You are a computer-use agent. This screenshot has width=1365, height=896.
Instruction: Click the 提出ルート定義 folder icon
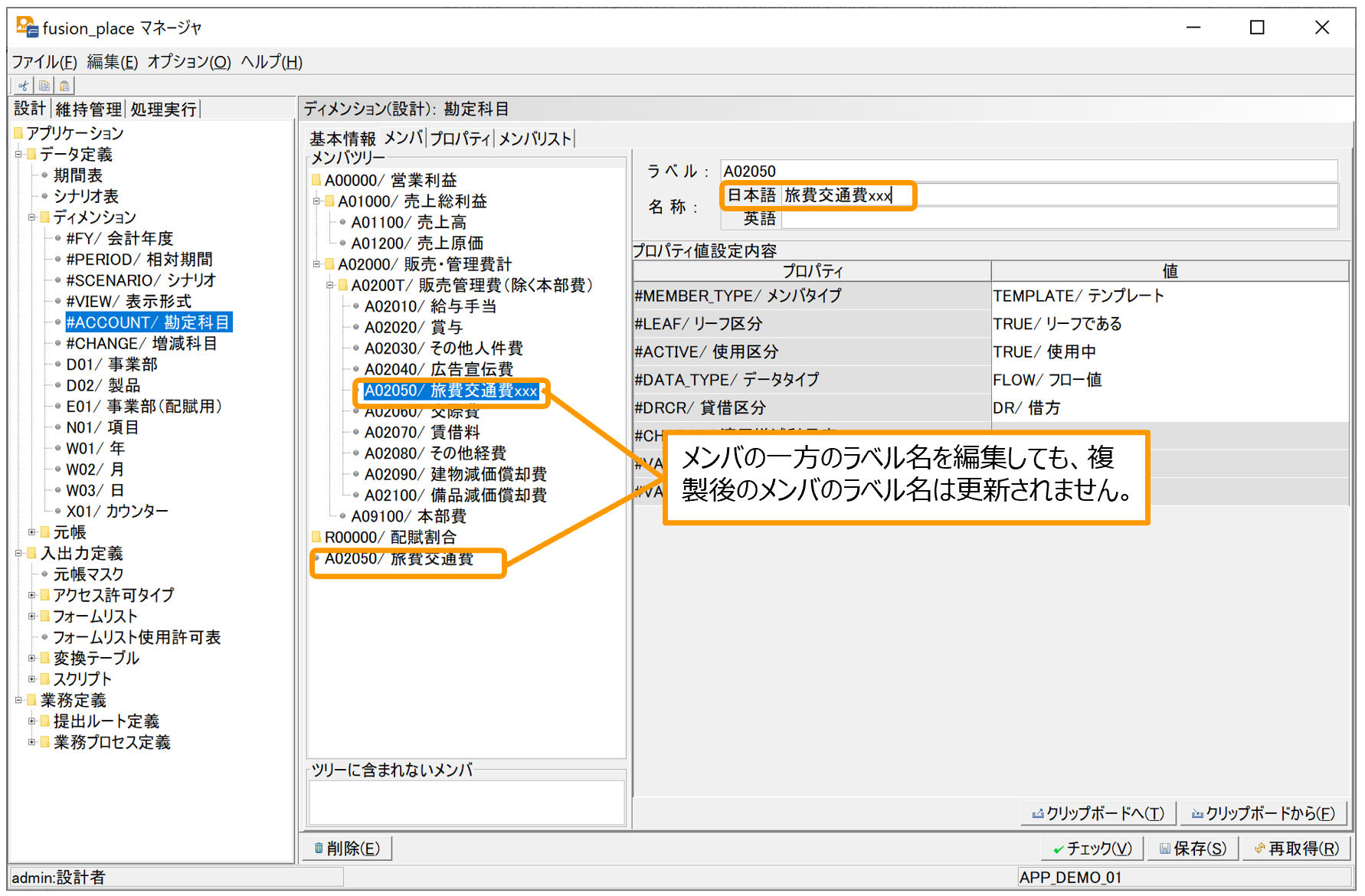tap(45, 721)
